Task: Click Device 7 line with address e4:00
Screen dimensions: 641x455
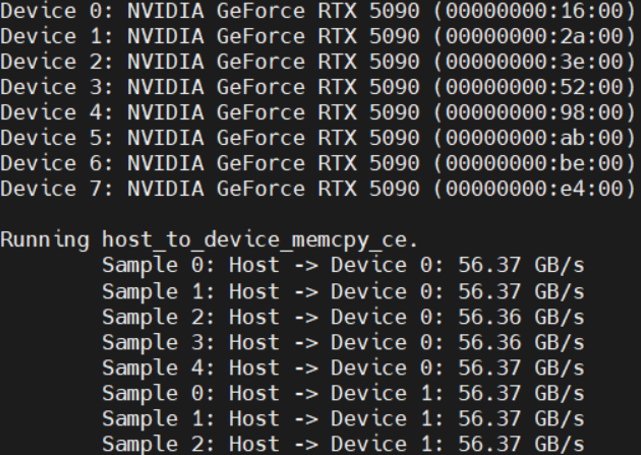Action: [x=318, y=189]
